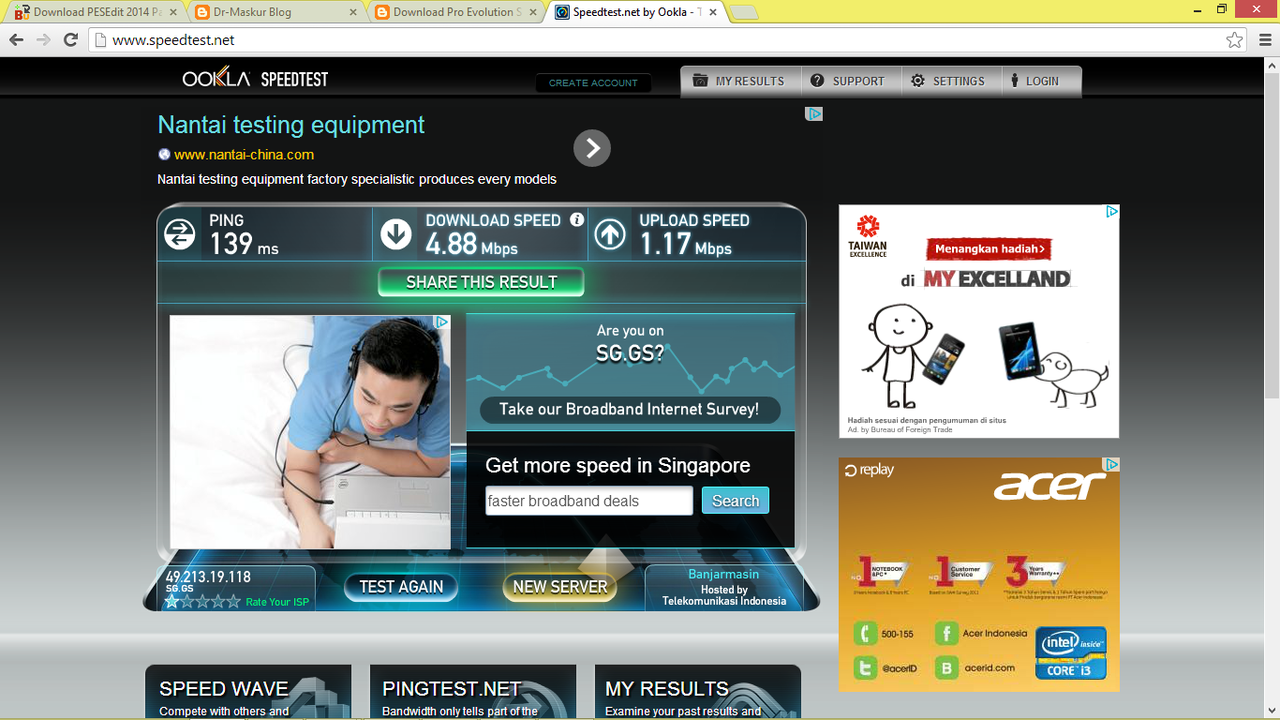
Task: Click Search button for broadband deals
Action: click(735, 501)
